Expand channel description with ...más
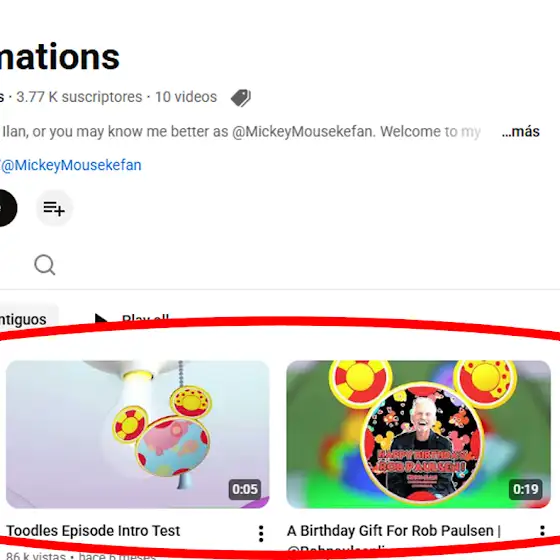Image resolution: width=560 pixels, height=560 pixels. click(x=520, y=131)
